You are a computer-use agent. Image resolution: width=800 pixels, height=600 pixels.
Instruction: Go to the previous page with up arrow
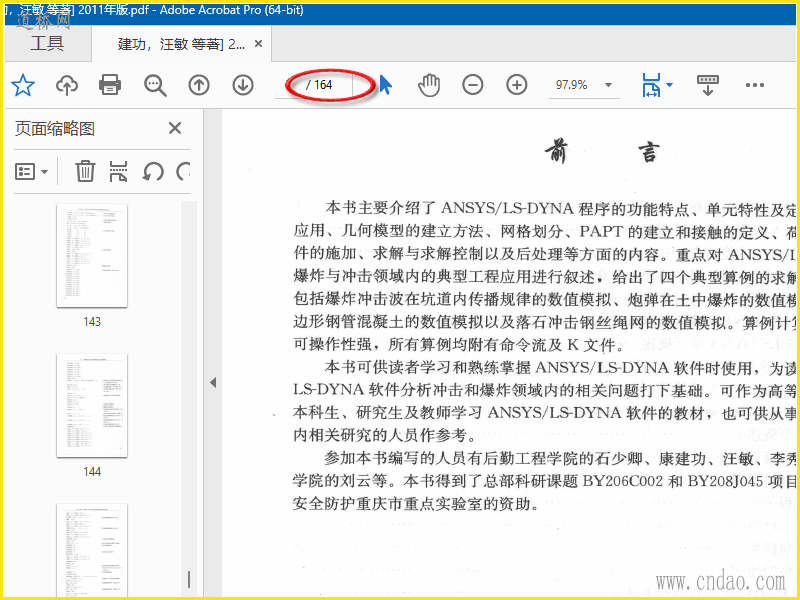(199, 85)
